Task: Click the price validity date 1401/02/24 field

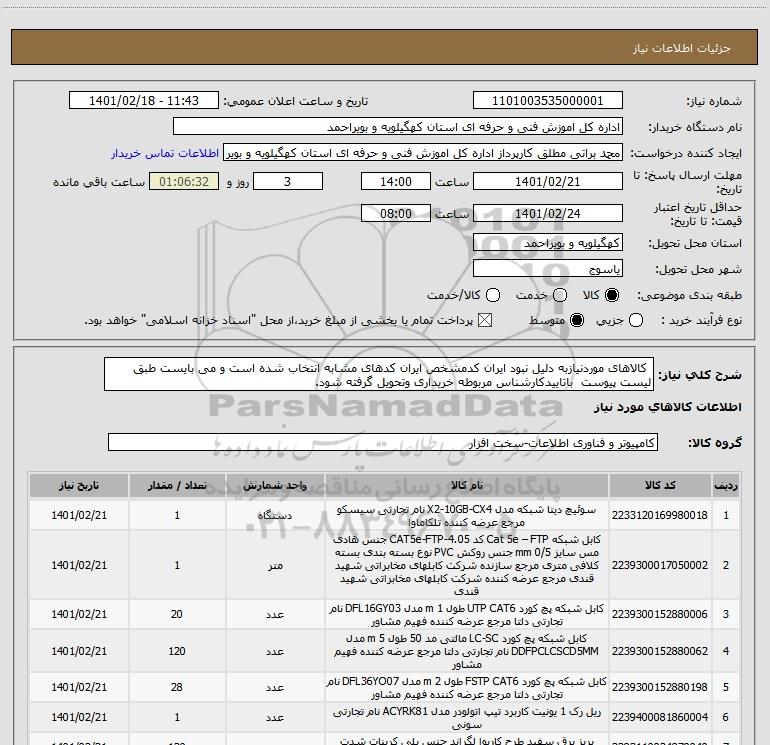Action: 548,214
